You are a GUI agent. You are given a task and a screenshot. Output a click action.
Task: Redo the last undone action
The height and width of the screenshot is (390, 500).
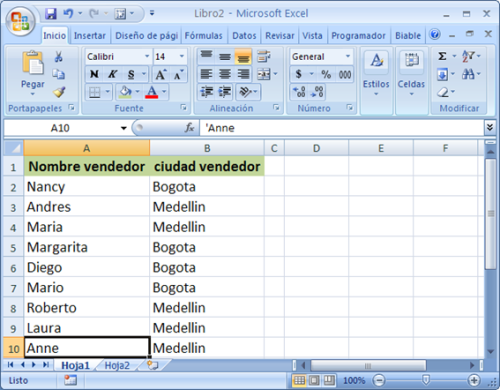point(94,13)
